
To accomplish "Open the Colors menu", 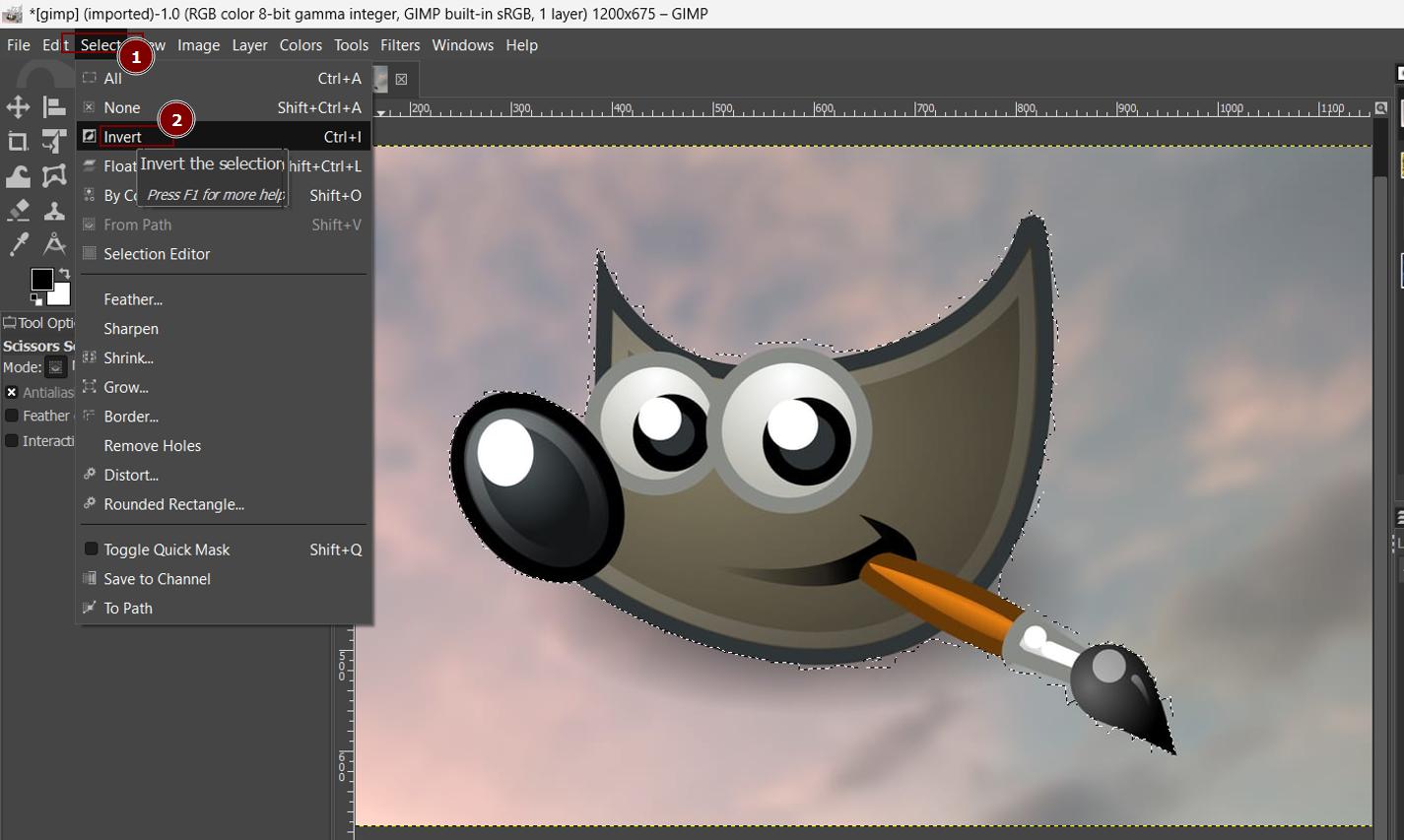I will 301,45.
